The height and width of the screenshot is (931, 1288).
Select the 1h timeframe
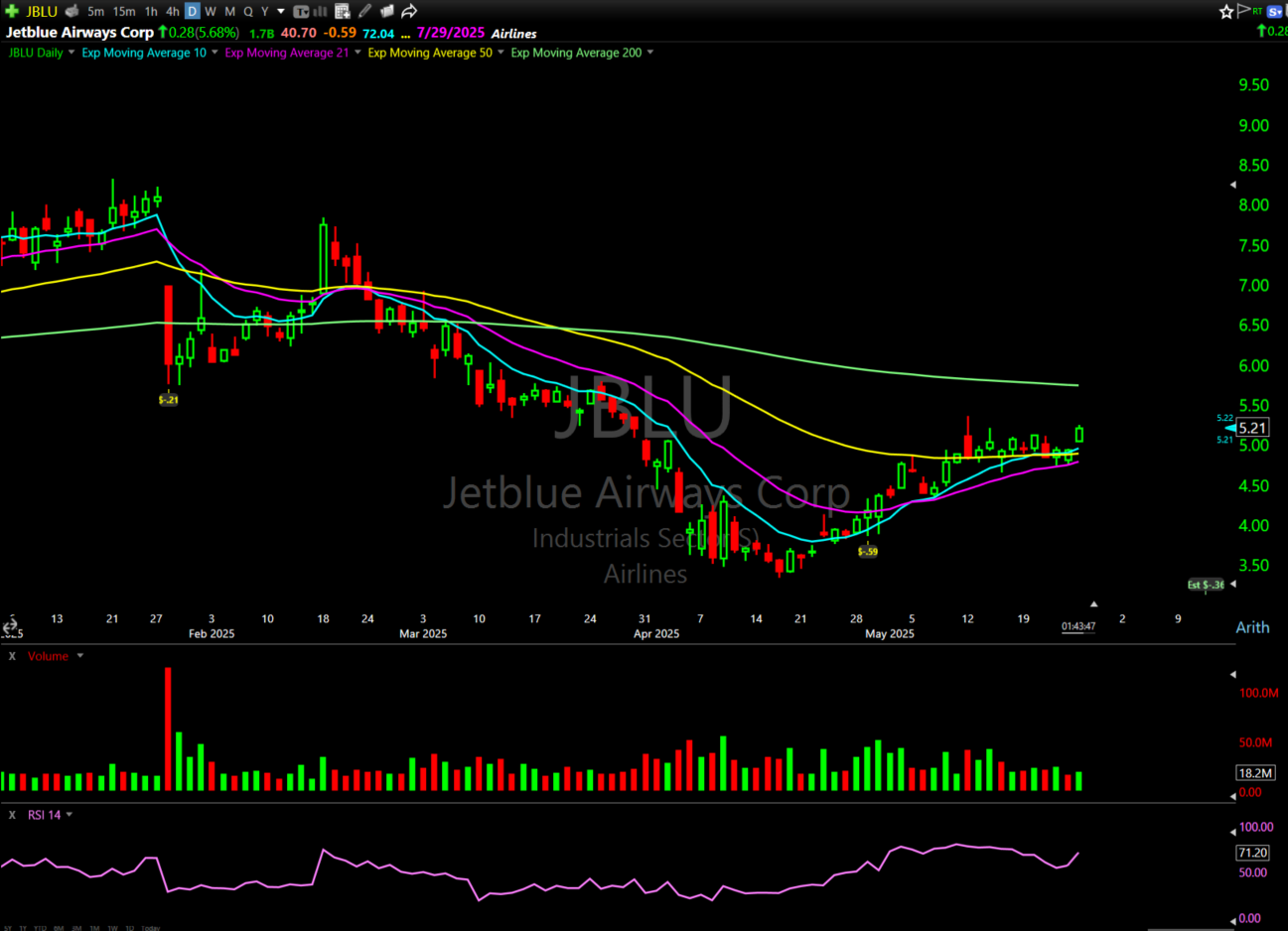pos(151,11)
